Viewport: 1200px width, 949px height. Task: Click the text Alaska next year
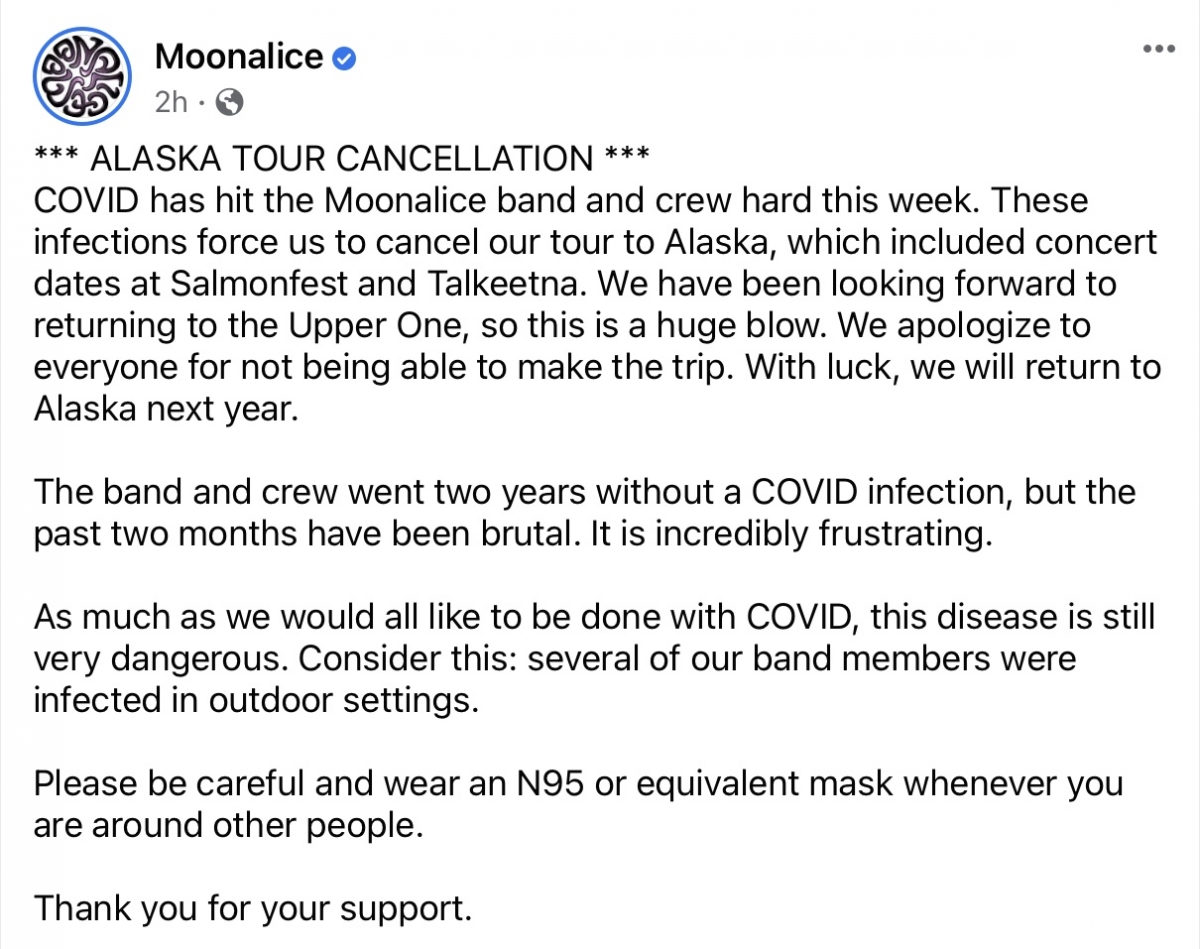coord(166,410)
